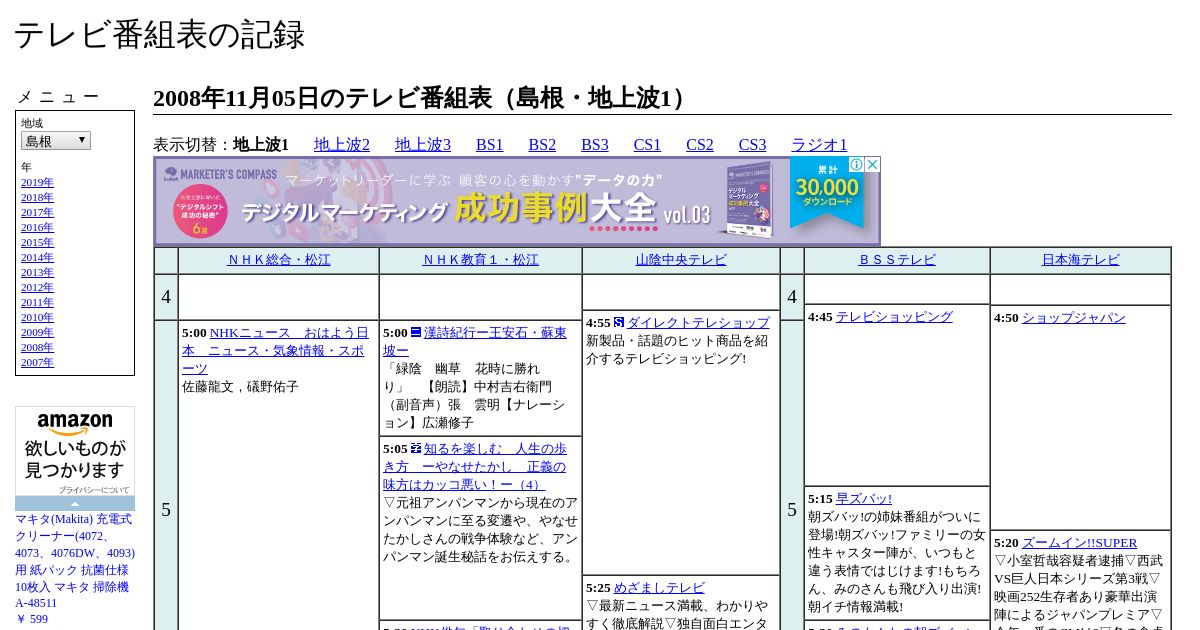
Task: Open the 2016年 archive link
Action: point(37,227)
